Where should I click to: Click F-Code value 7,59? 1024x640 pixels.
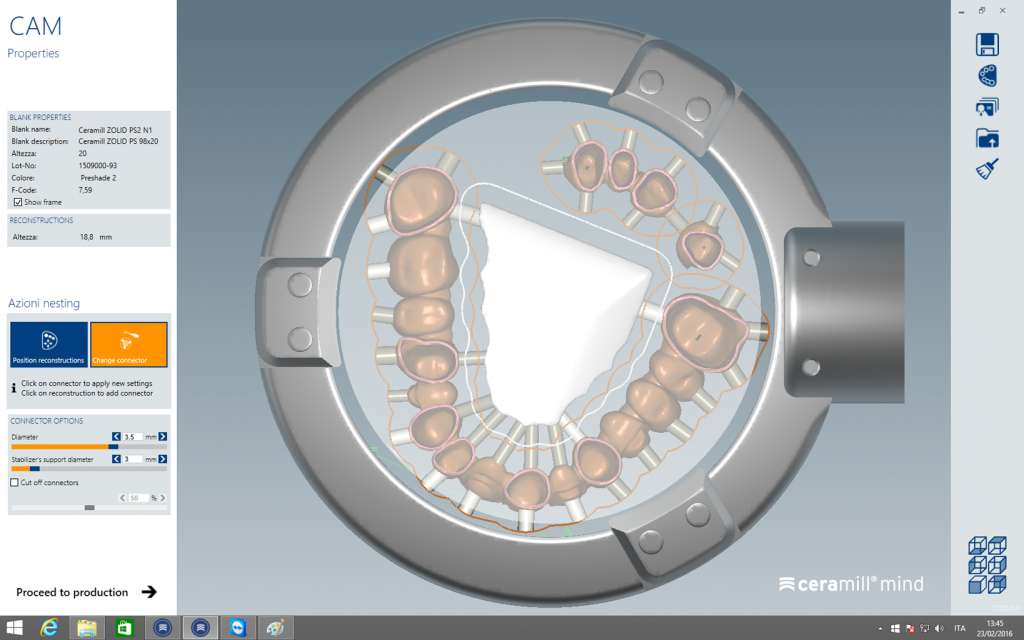click(x=86, y=190)
